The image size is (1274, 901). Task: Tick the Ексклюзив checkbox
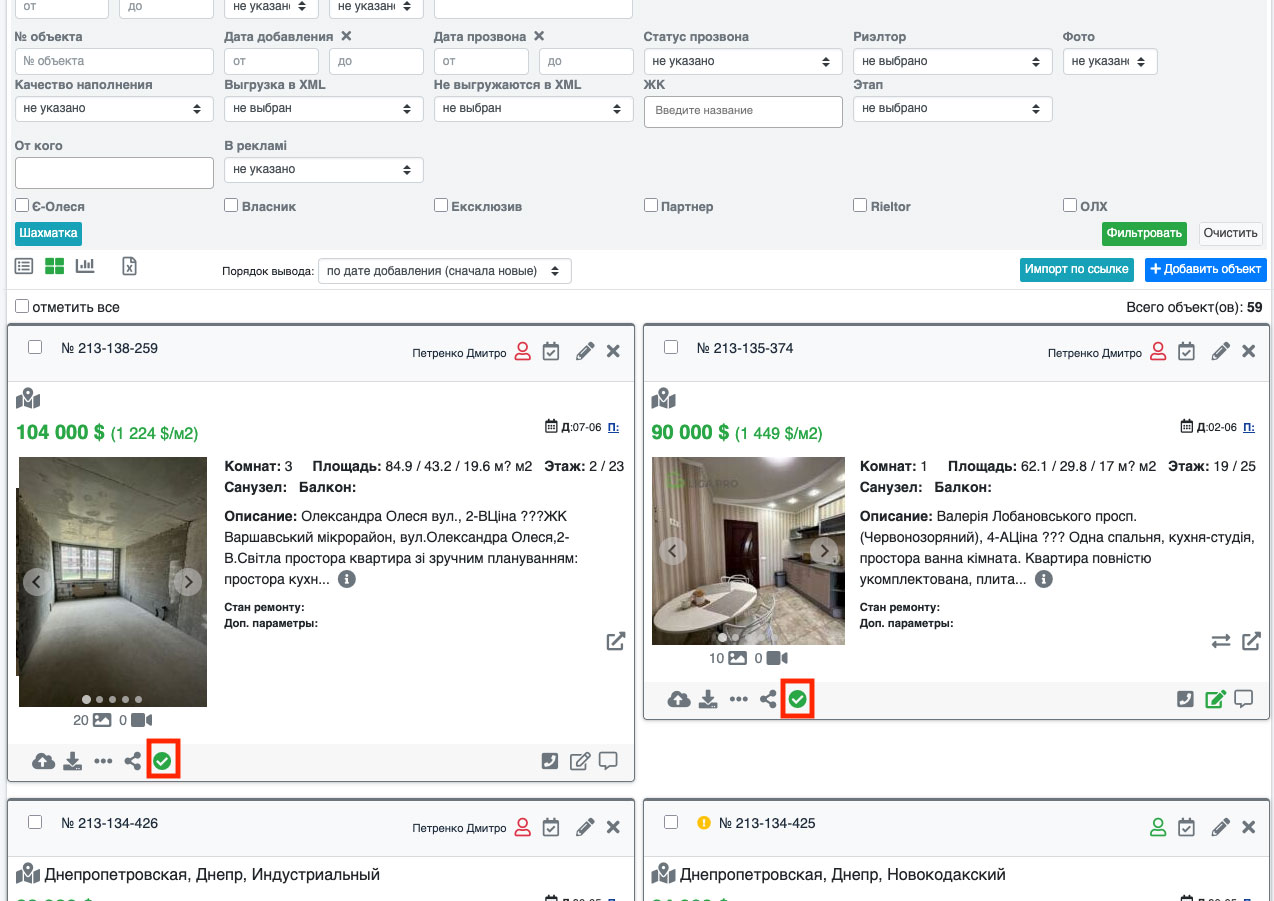tap(441, 205)
